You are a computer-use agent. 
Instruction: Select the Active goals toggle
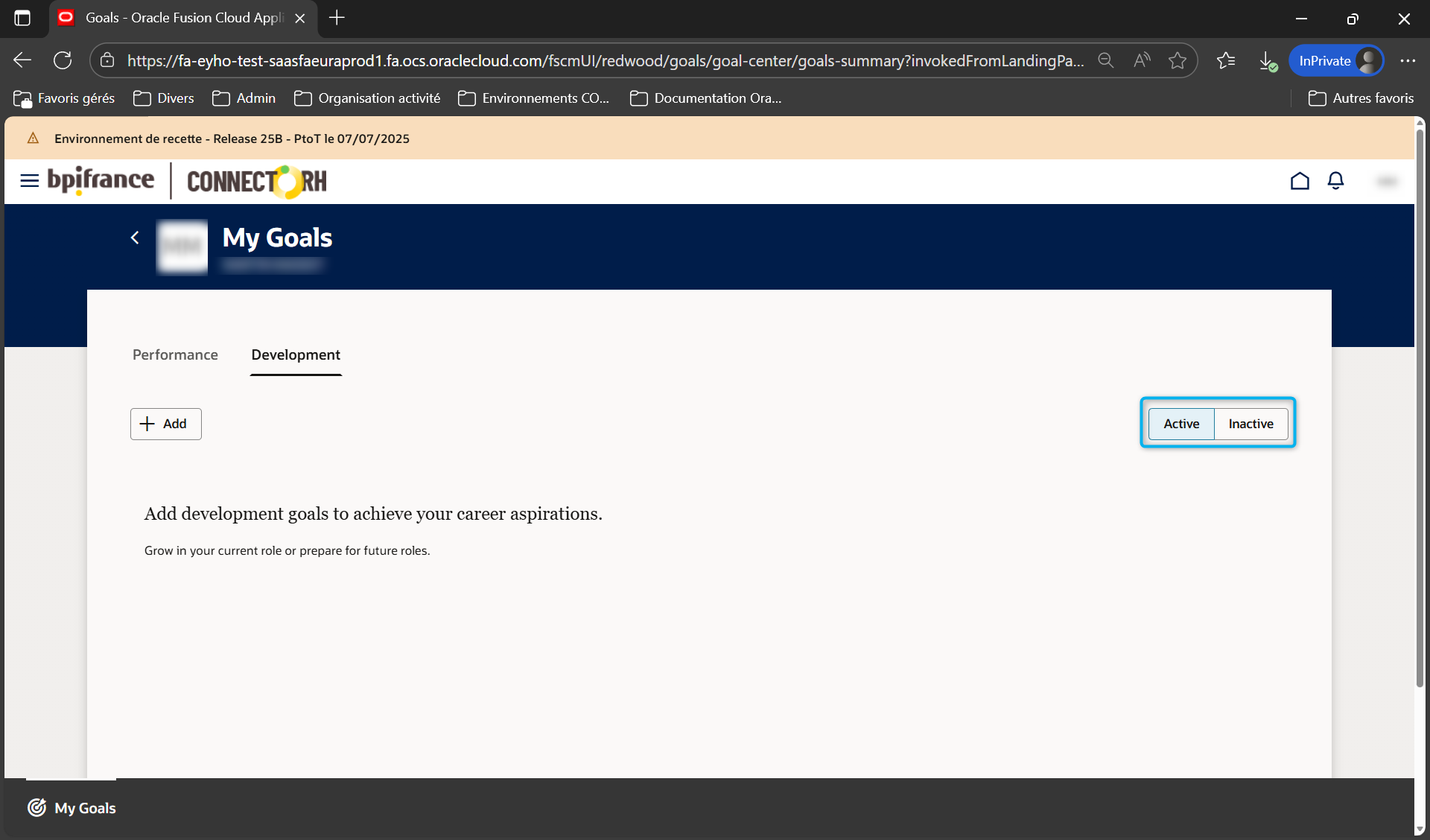point(1181,424)
